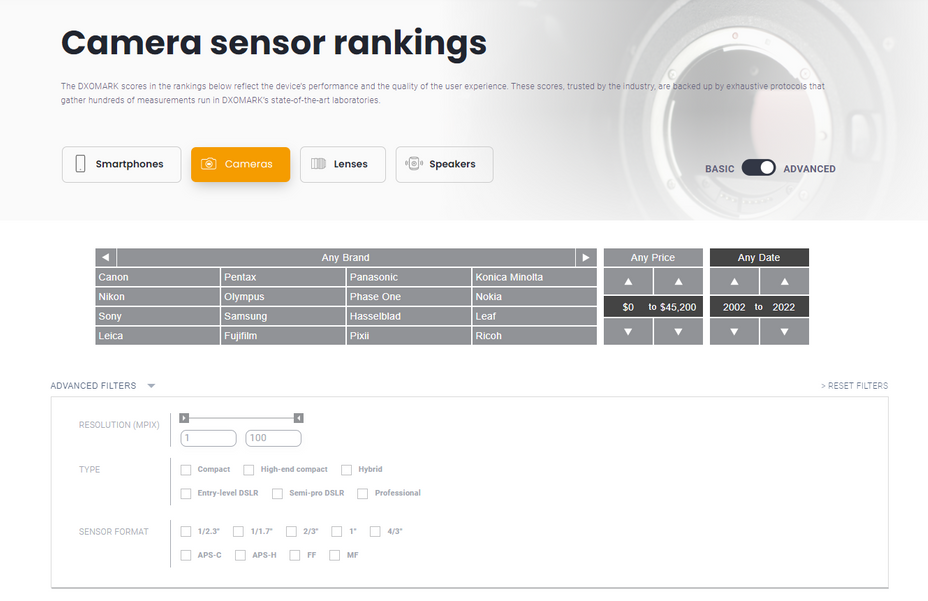928x601 pixels.
Task: Click the resolution slider right handle
Action: click(x=299, y=418)
